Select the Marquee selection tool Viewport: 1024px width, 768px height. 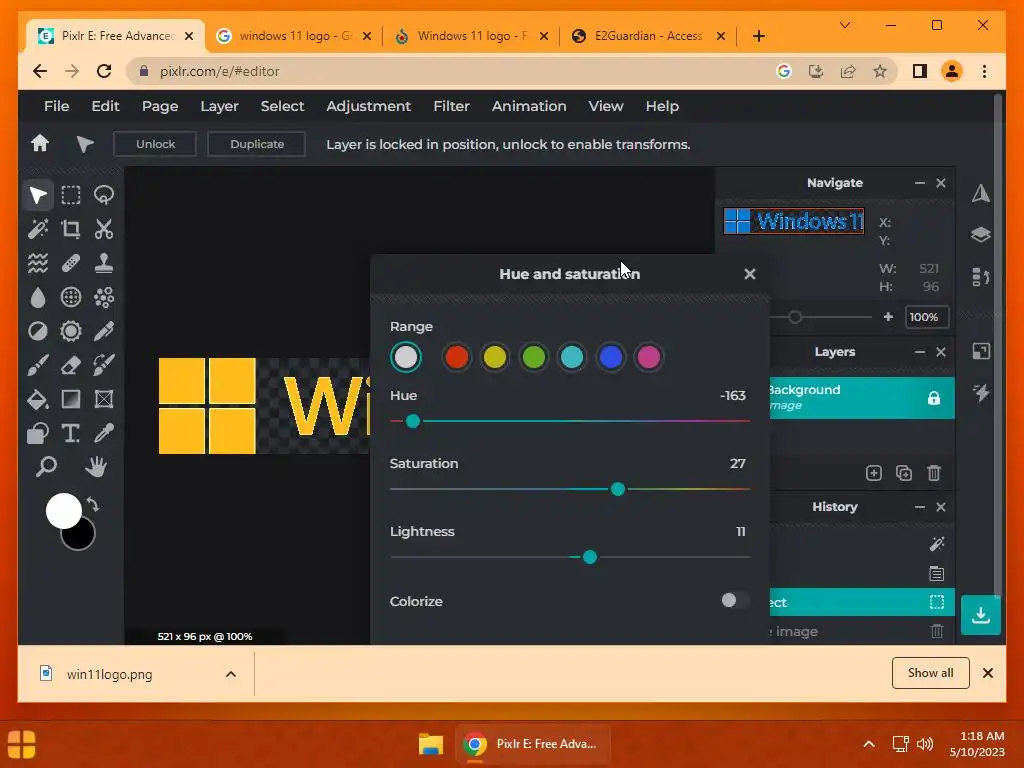71,195
